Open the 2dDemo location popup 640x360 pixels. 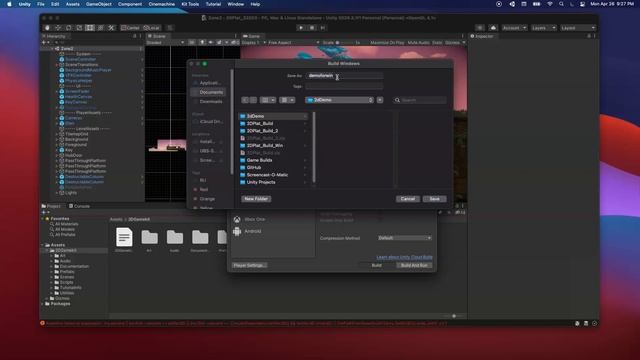[339, 100]
